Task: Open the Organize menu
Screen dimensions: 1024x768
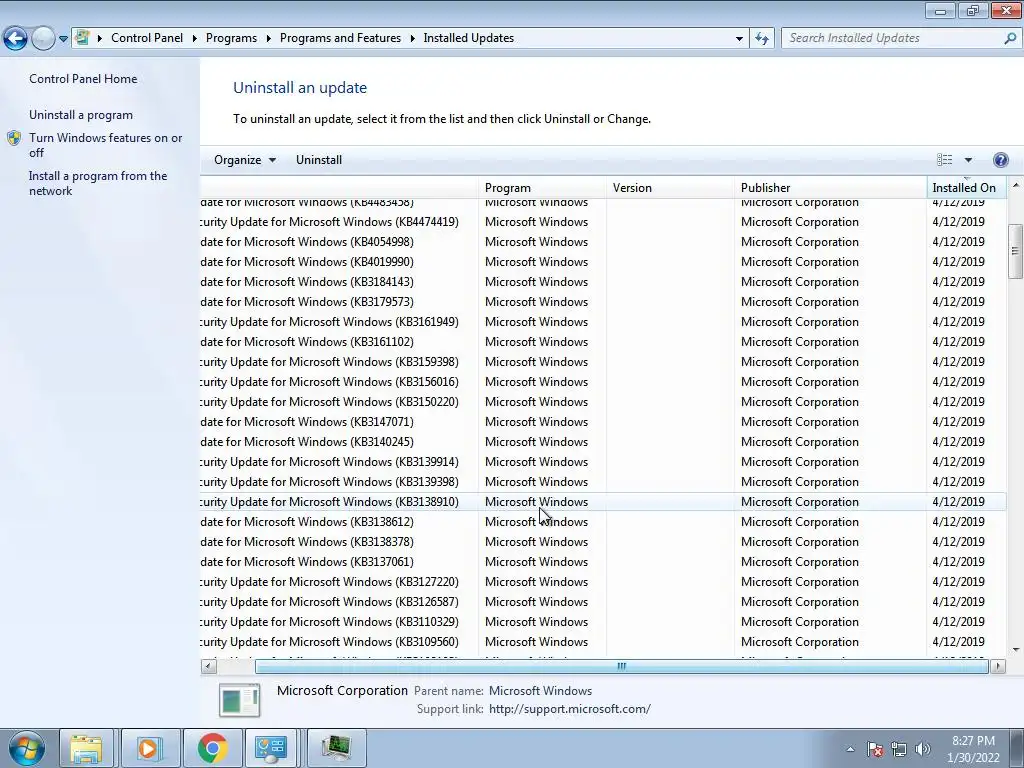Action: click(245, 160)
